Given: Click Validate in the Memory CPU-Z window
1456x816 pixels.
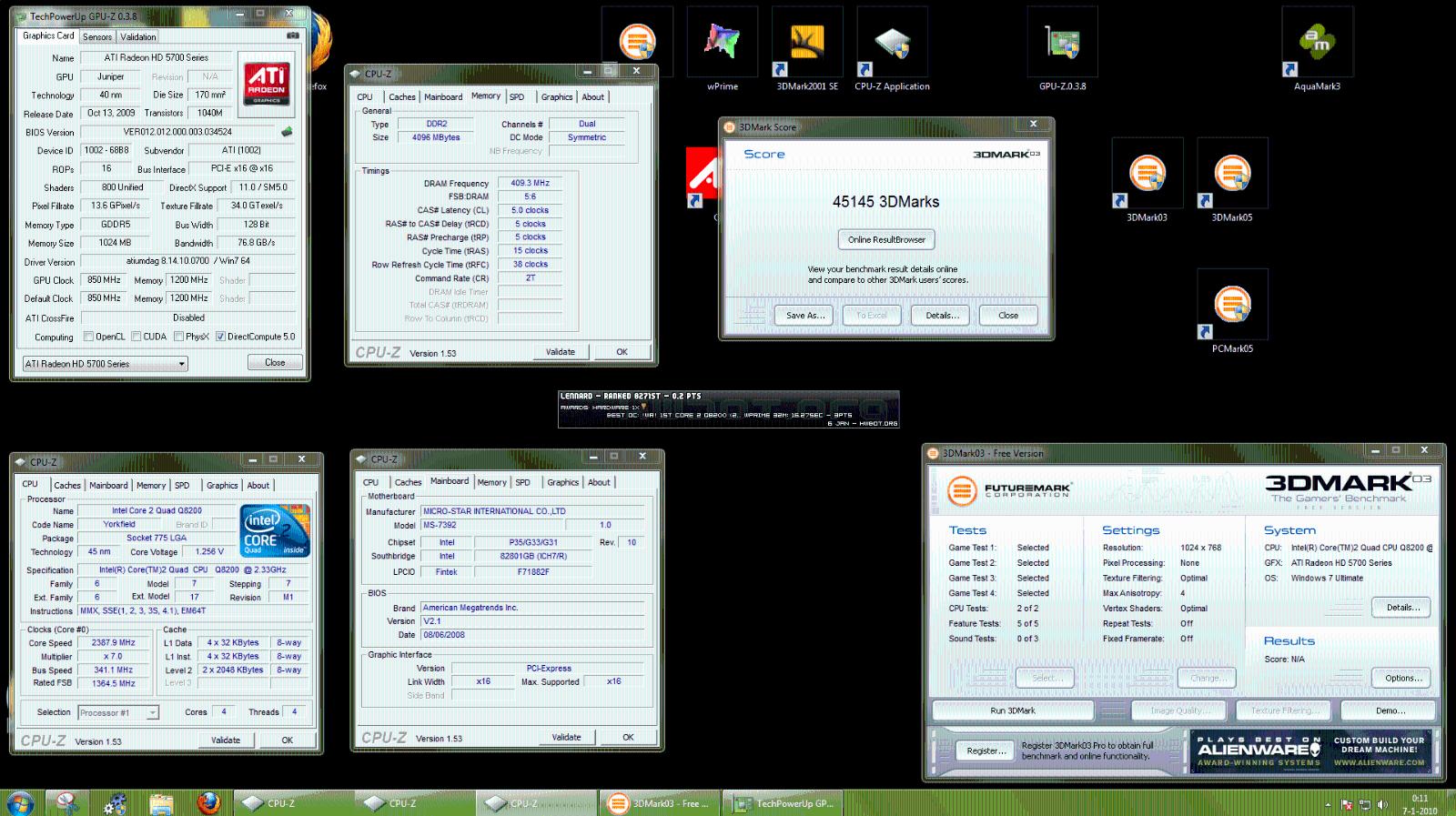Looking at the screenshot, I should 561,351.
